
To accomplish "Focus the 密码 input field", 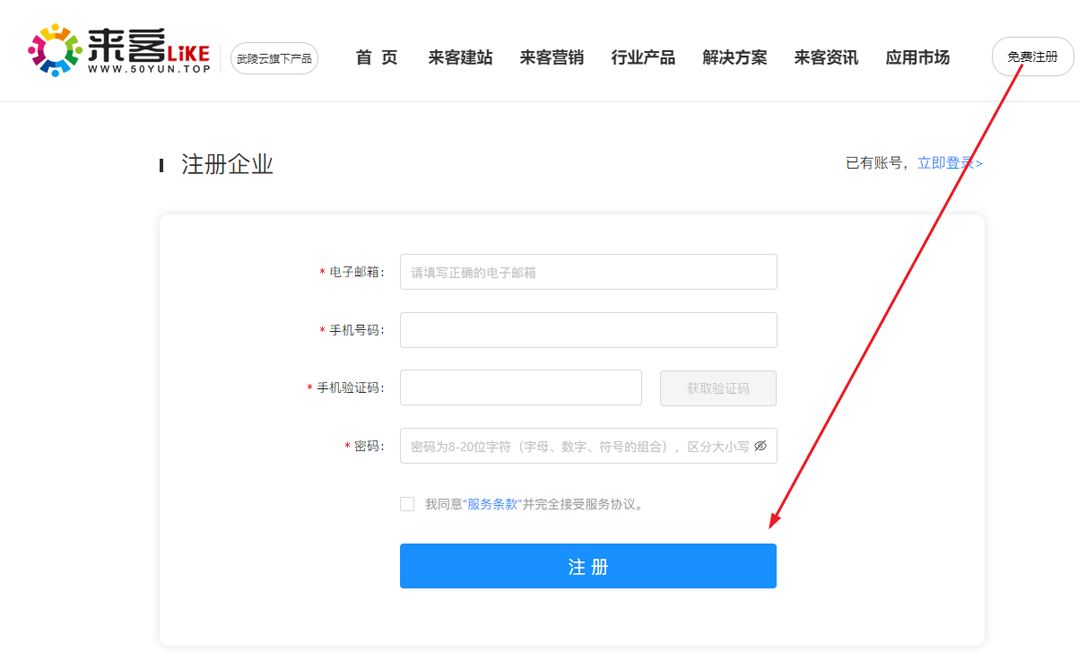I will click(588, 446).
